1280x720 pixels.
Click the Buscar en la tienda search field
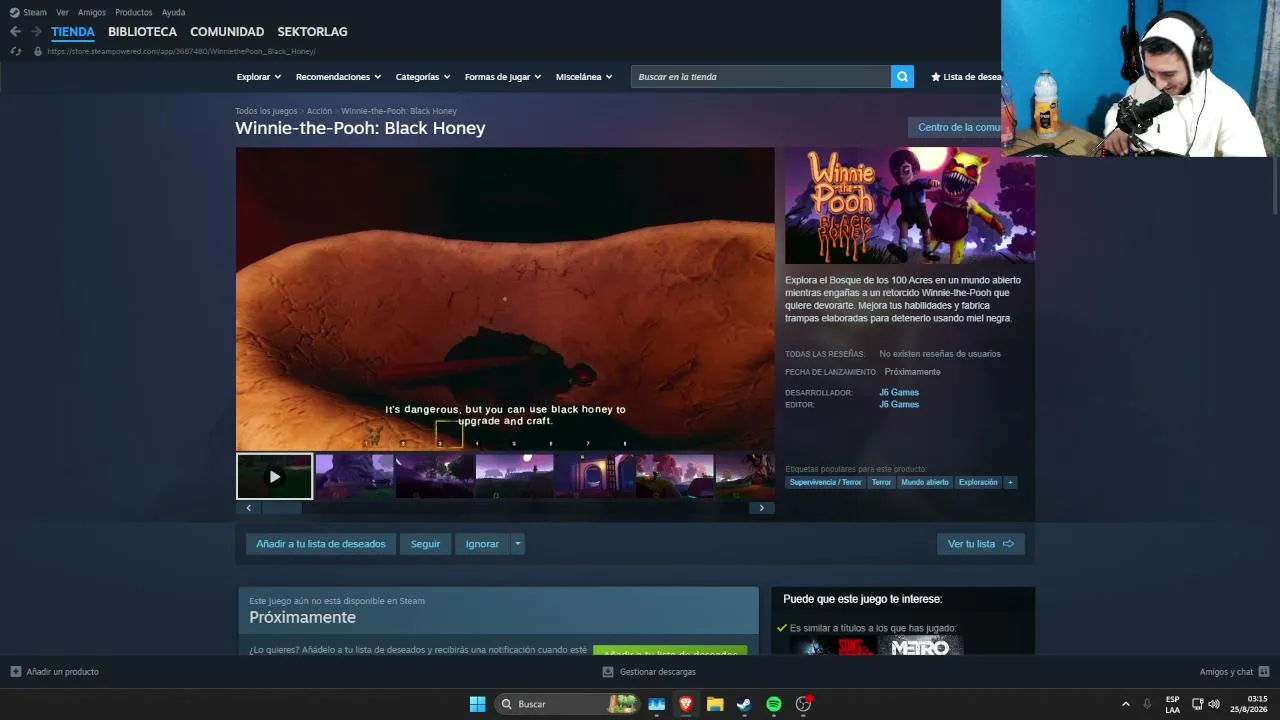coord(761,77)
